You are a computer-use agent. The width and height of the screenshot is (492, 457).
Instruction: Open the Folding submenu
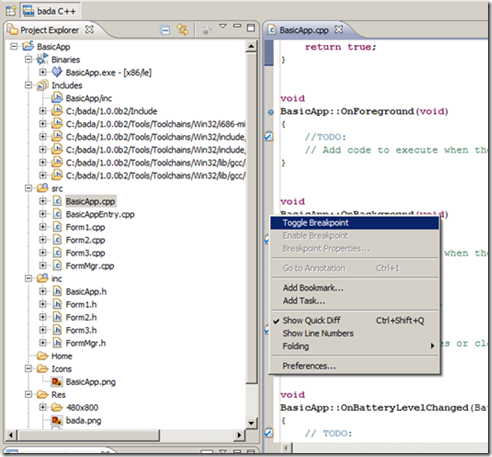355,346
